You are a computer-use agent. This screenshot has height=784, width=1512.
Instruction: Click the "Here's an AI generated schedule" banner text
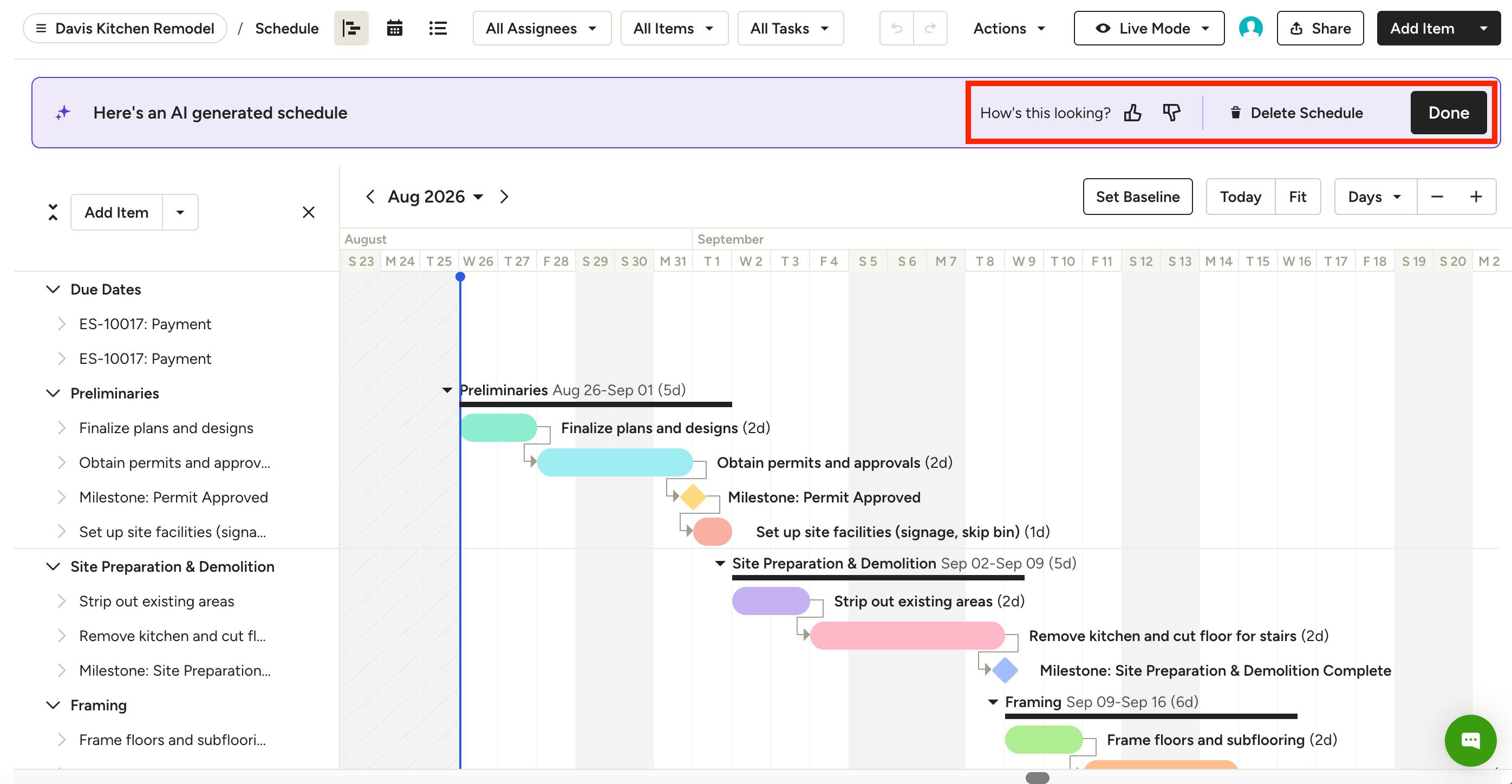click(x=220, y=113)
